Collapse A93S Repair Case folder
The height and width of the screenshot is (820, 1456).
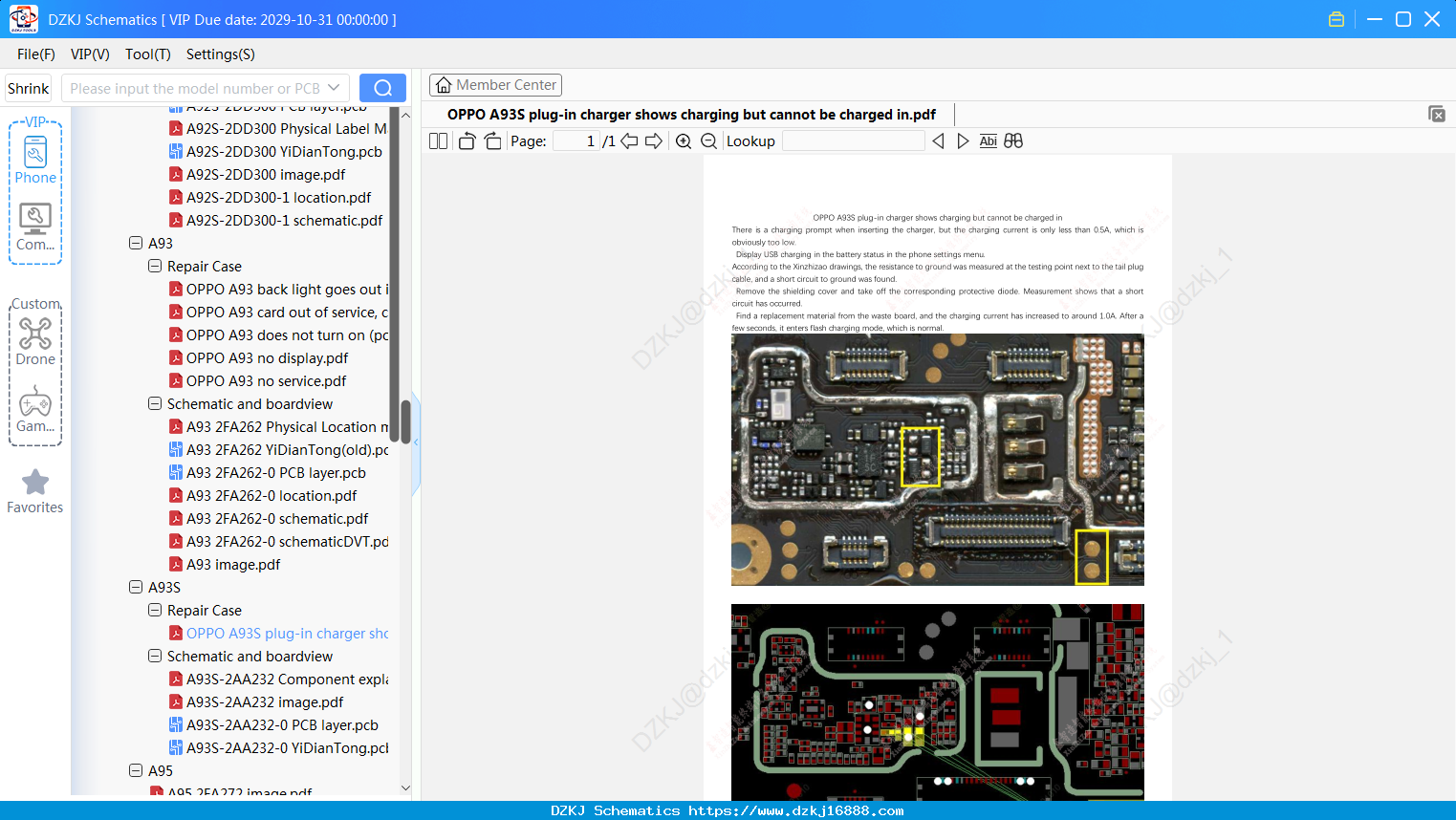coord(155,611)
